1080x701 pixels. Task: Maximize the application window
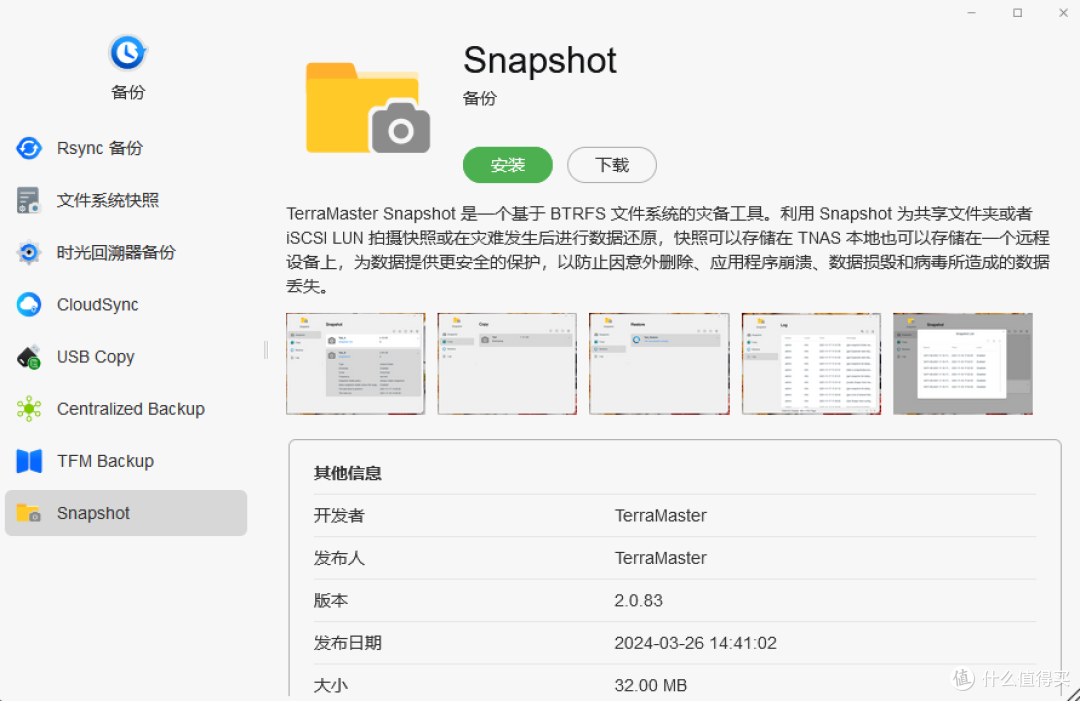click(x=1017, y=12)
